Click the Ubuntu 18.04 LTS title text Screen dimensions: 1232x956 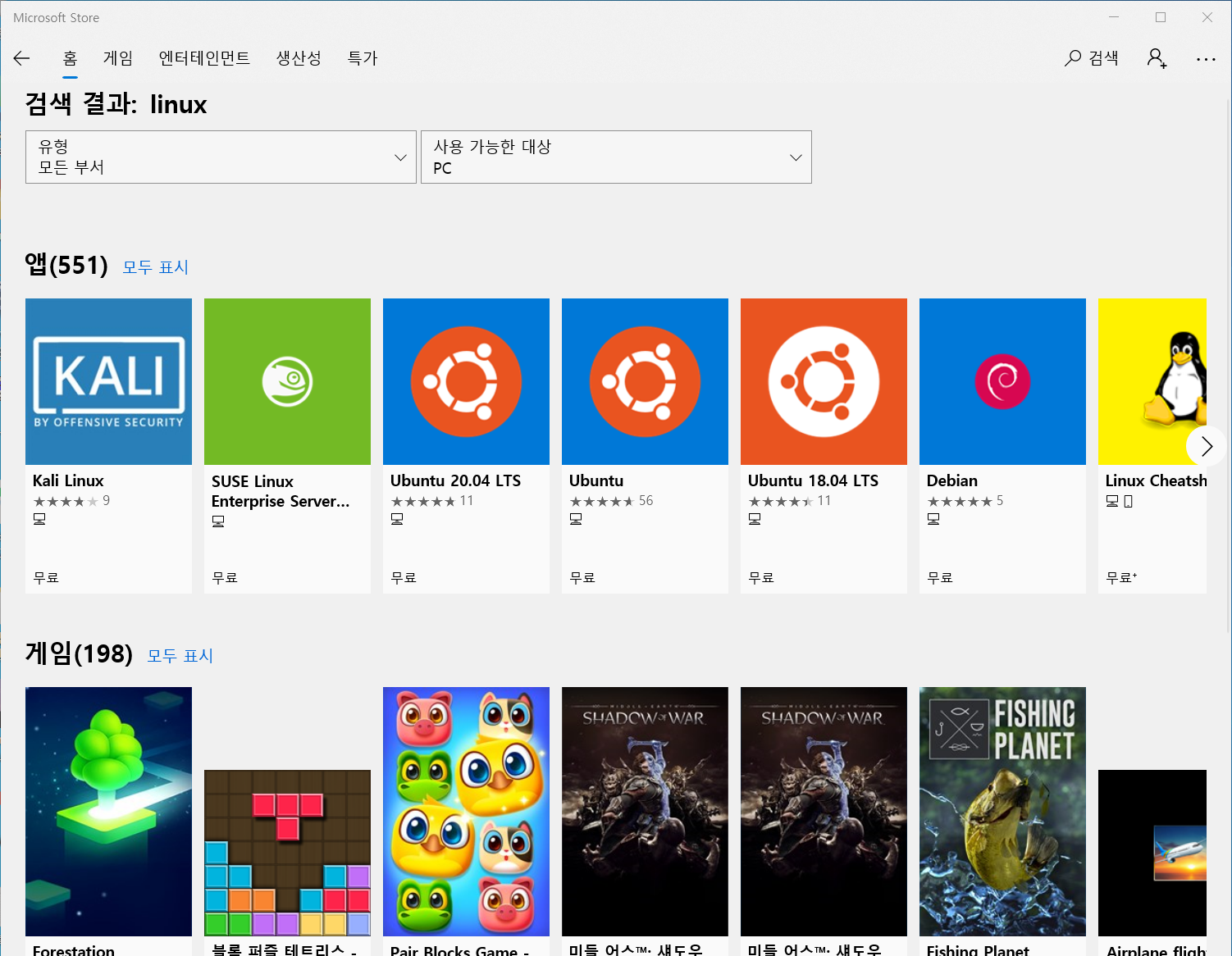tap(813, 480)
